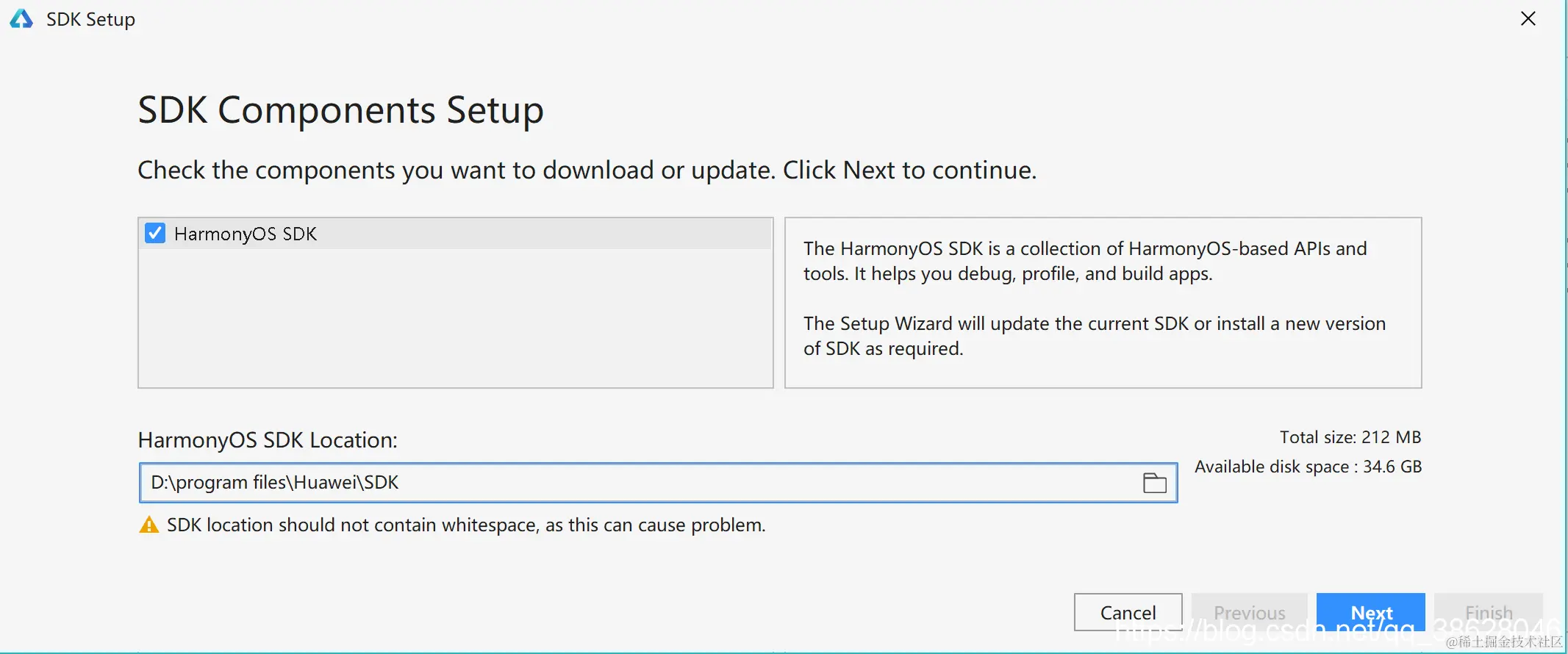Click the Available disk space 34.6 GB label
Viewport: 1568px width, 654px height.
coord(1309,467)
